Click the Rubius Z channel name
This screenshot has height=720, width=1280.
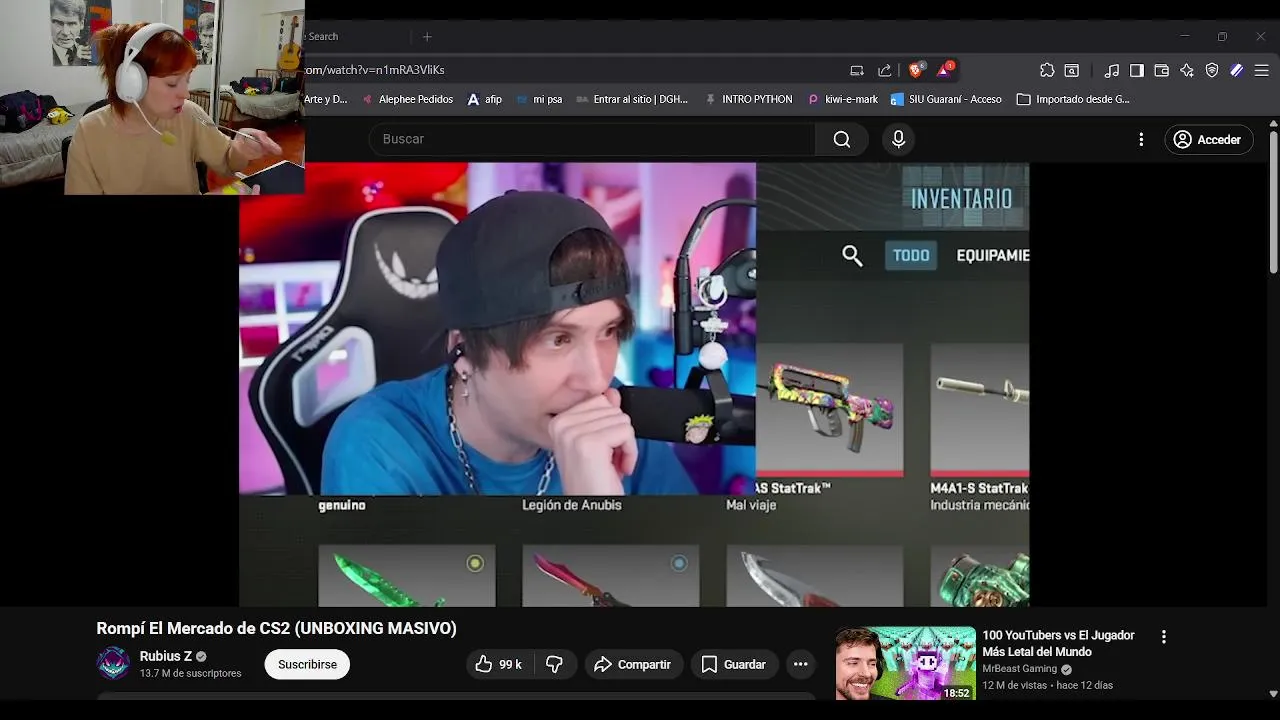[x=165, y=656]
